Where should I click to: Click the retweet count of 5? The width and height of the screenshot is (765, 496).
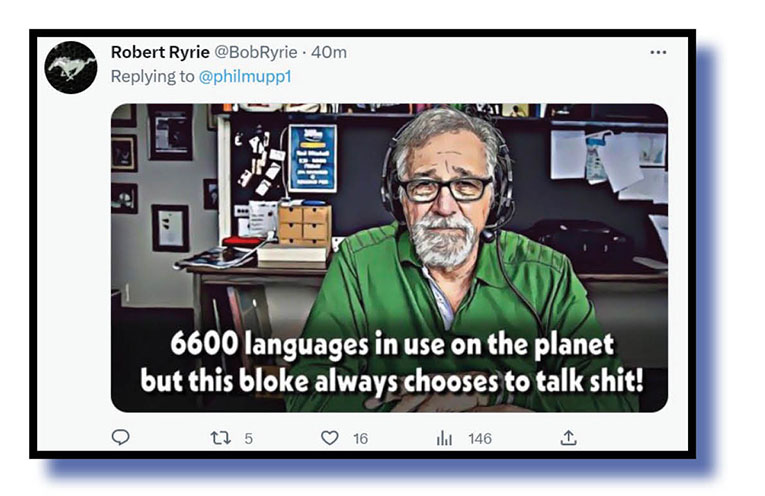point(248,439)
